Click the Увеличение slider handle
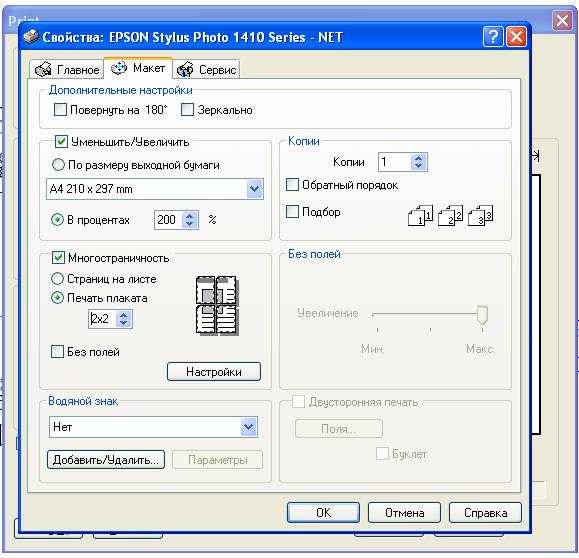The image size is (579, 558). tap(482, 316)
